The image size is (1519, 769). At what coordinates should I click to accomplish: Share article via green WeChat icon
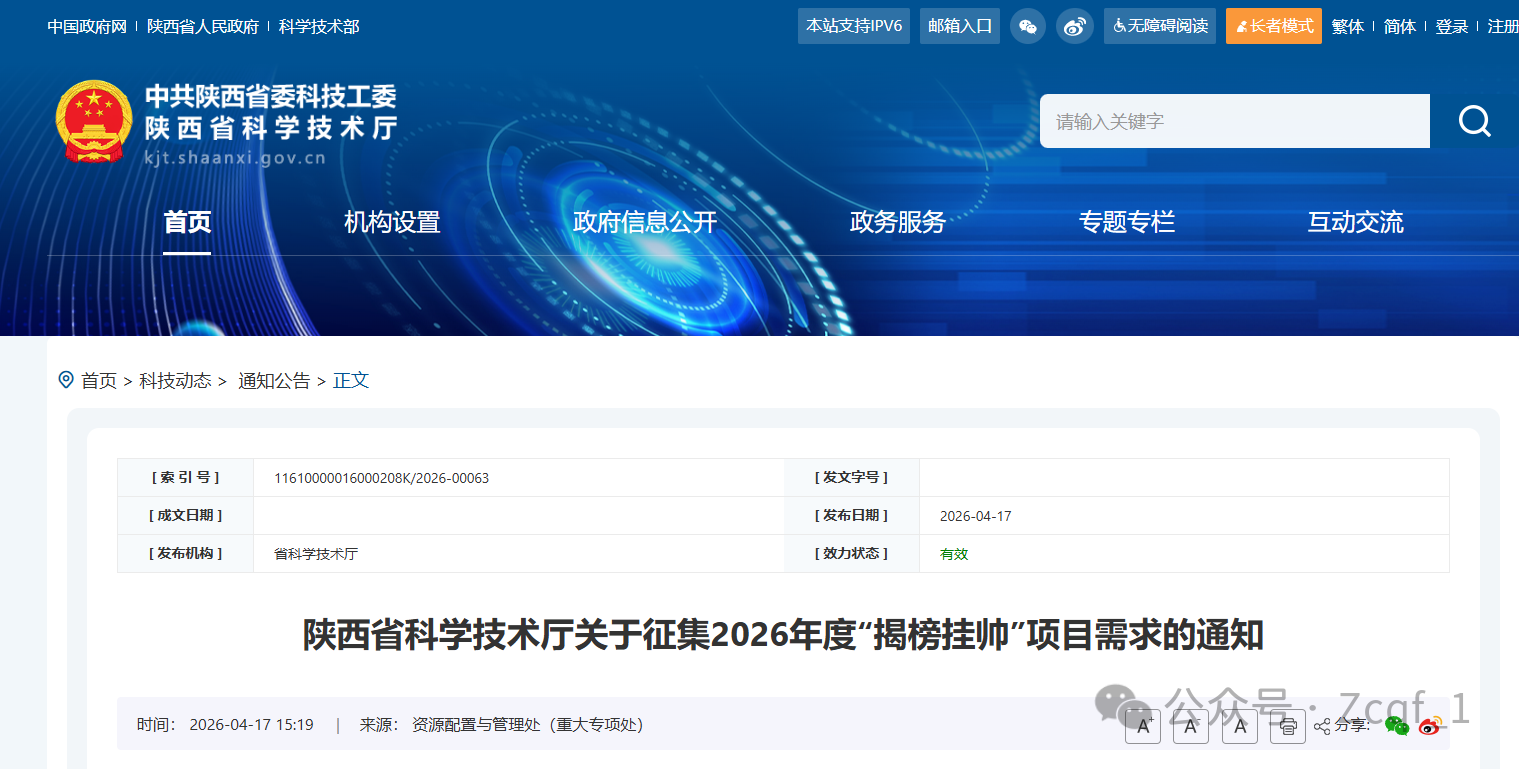1397,726
